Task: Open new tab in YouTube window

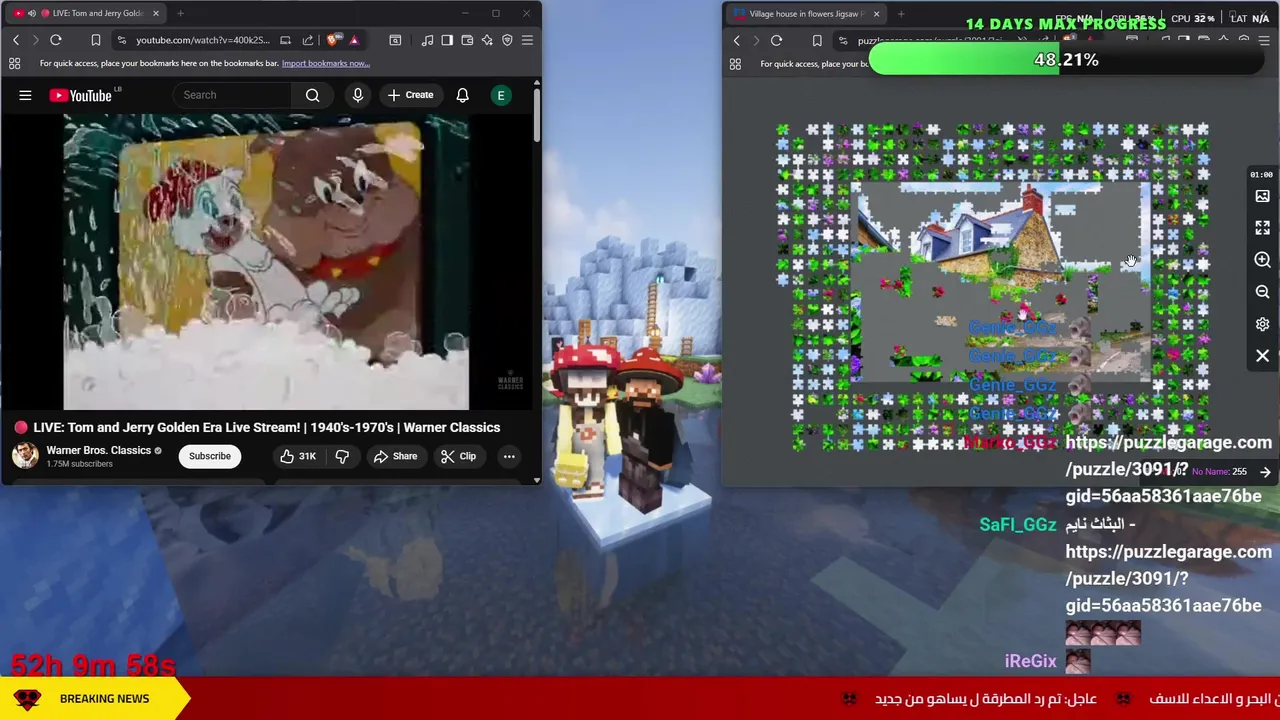Action: pyautogui.click(x=180, y=13)
